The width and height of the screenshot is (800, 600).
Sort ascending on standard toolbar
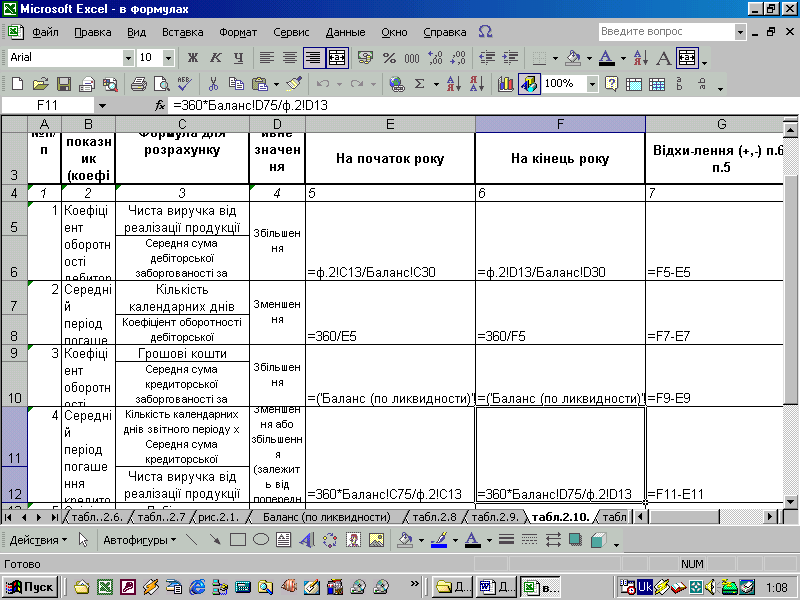point(453,84)
